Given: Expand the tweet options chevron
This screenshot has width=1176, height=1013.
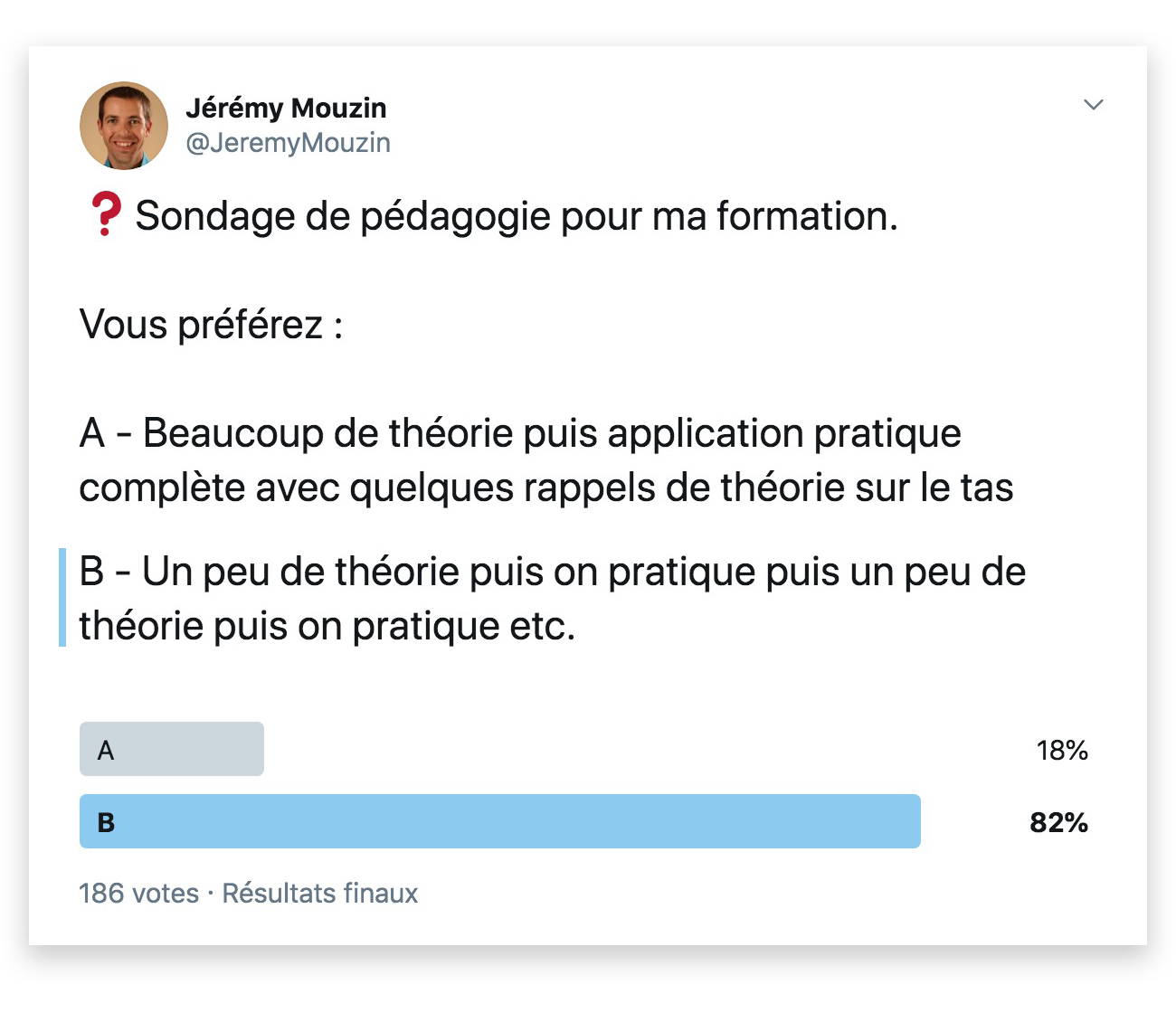Looking at the screenshot, I should click(x=1094, y=105).
